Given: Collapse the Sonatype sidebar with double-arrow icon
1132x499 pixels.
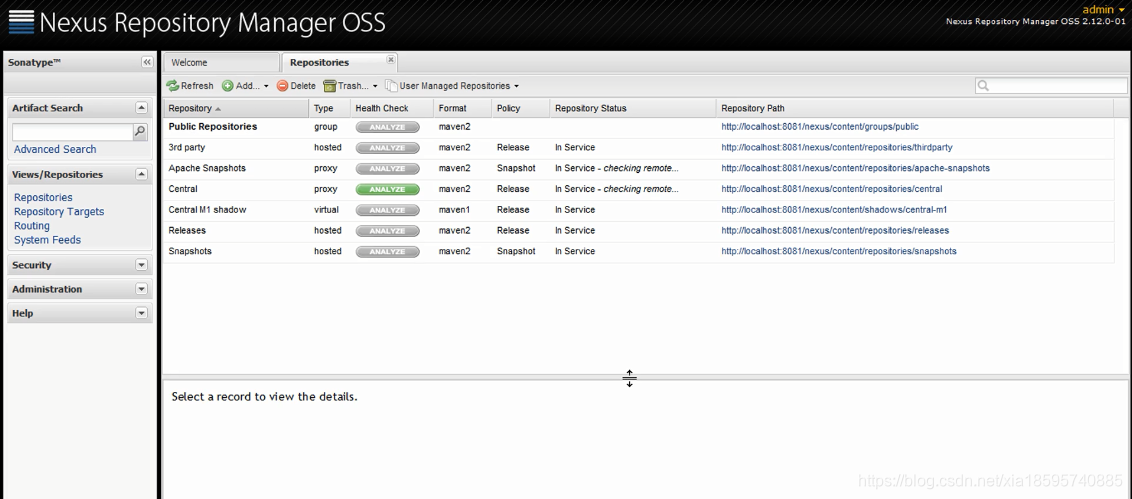Looking at the screenshot, I should tap(147, 63).
